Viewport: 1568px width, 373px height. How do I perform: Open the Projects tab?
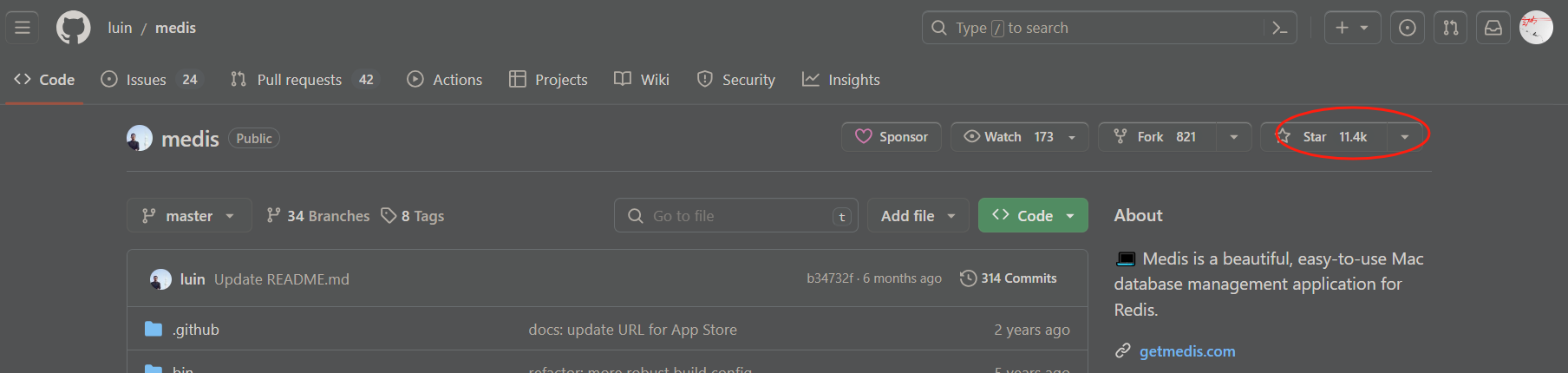(x=548, y=80)
